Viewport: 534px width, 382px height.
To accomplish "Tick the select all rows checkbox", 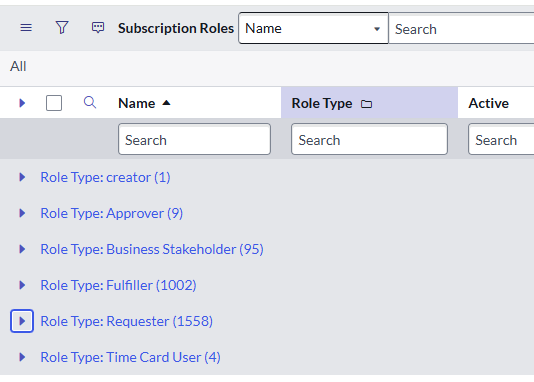I will 54,103.
